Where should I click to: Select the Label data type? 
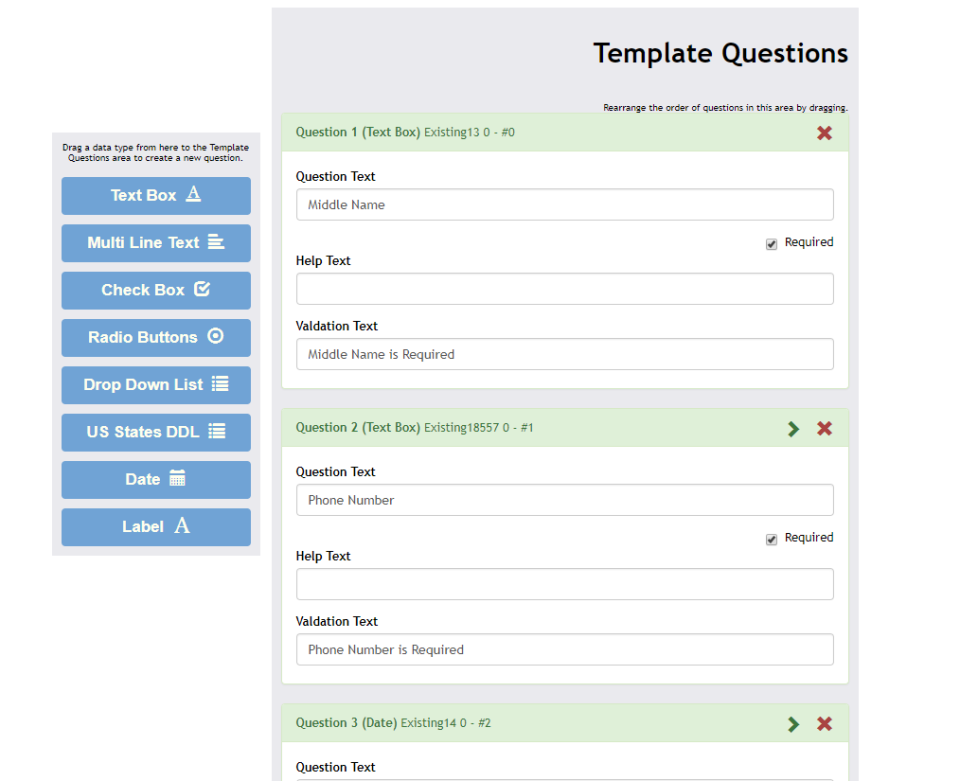[x=156, y=527]
